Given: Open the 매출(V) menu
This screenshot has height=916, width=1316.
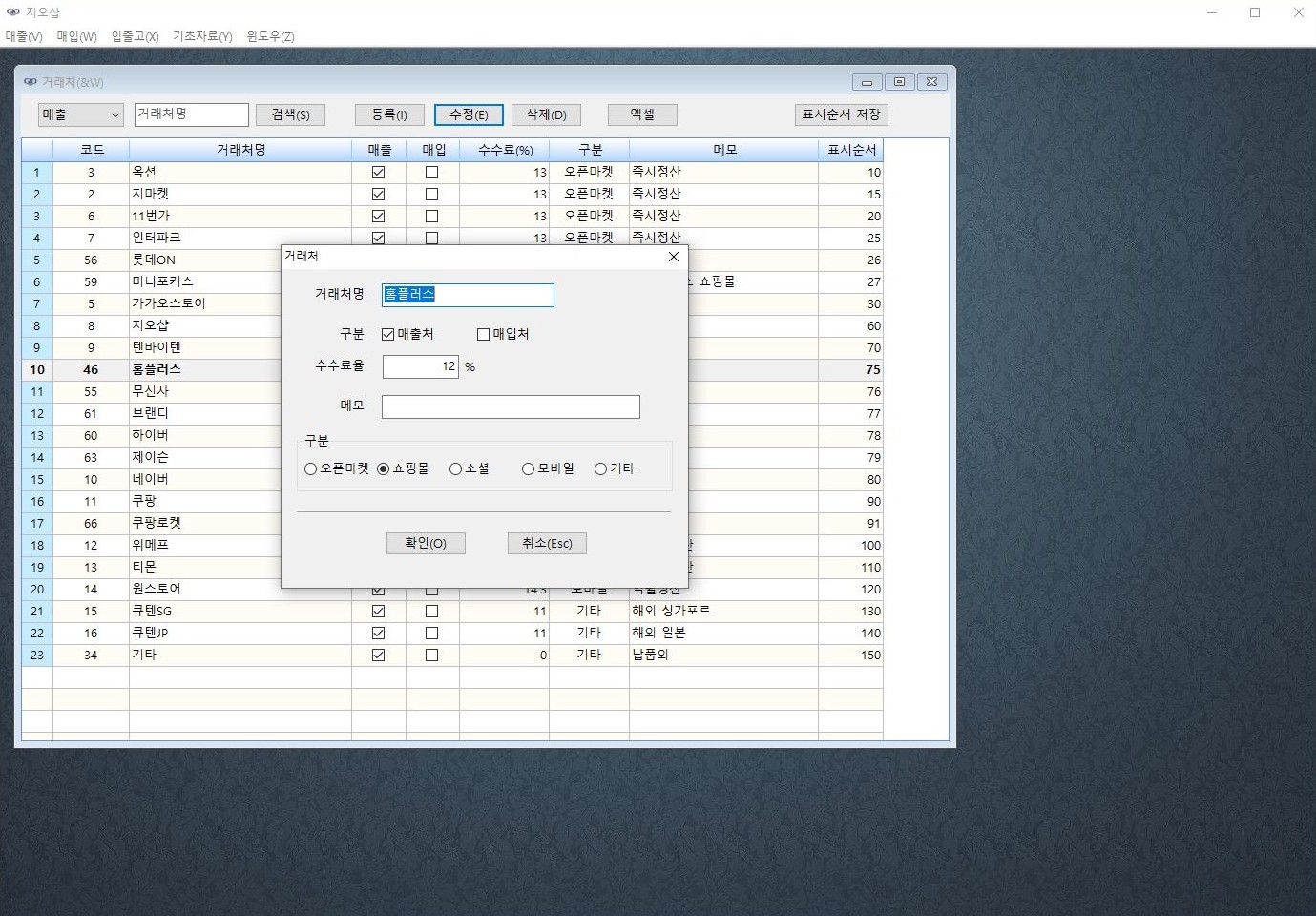Looking at the screenshot, I should coord(24,36).
